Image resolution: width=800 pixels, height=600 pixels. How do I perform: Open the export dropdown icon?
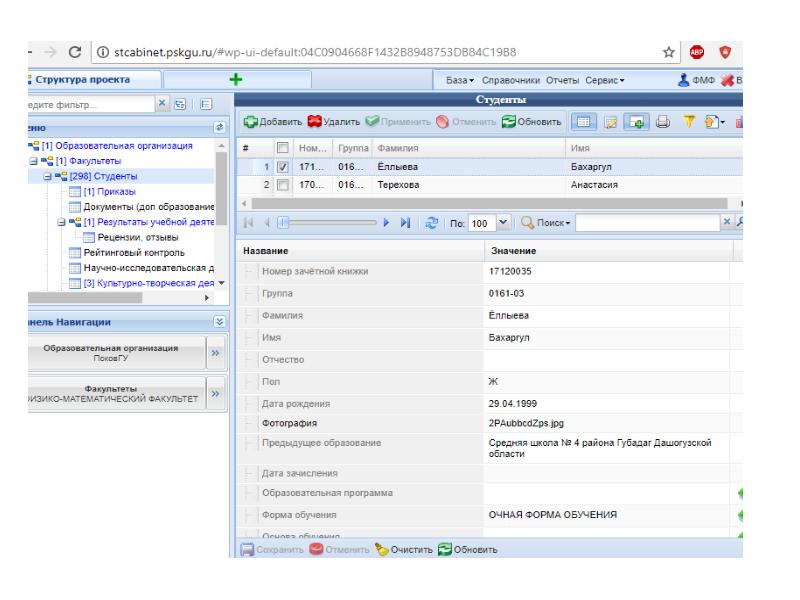[714, 122]
